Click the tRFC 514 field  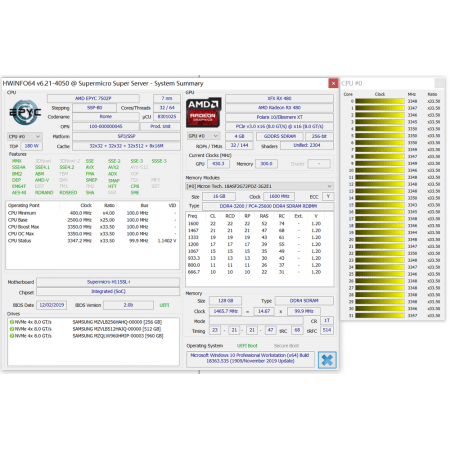click(x=327, y=330)
